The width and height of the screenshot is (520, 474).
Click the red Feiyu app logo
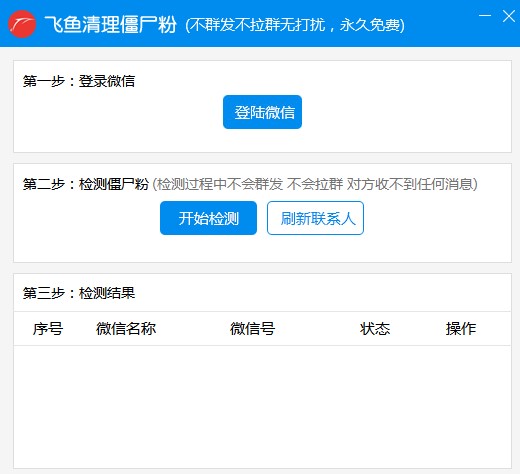[x=22, y=24]
